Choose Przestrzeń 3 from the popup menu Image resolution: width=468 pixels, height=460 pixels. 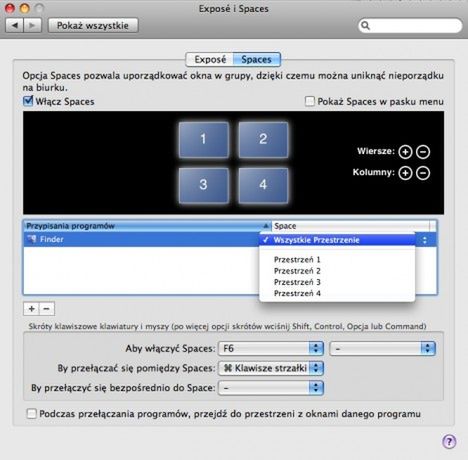(x=337, y=282)
